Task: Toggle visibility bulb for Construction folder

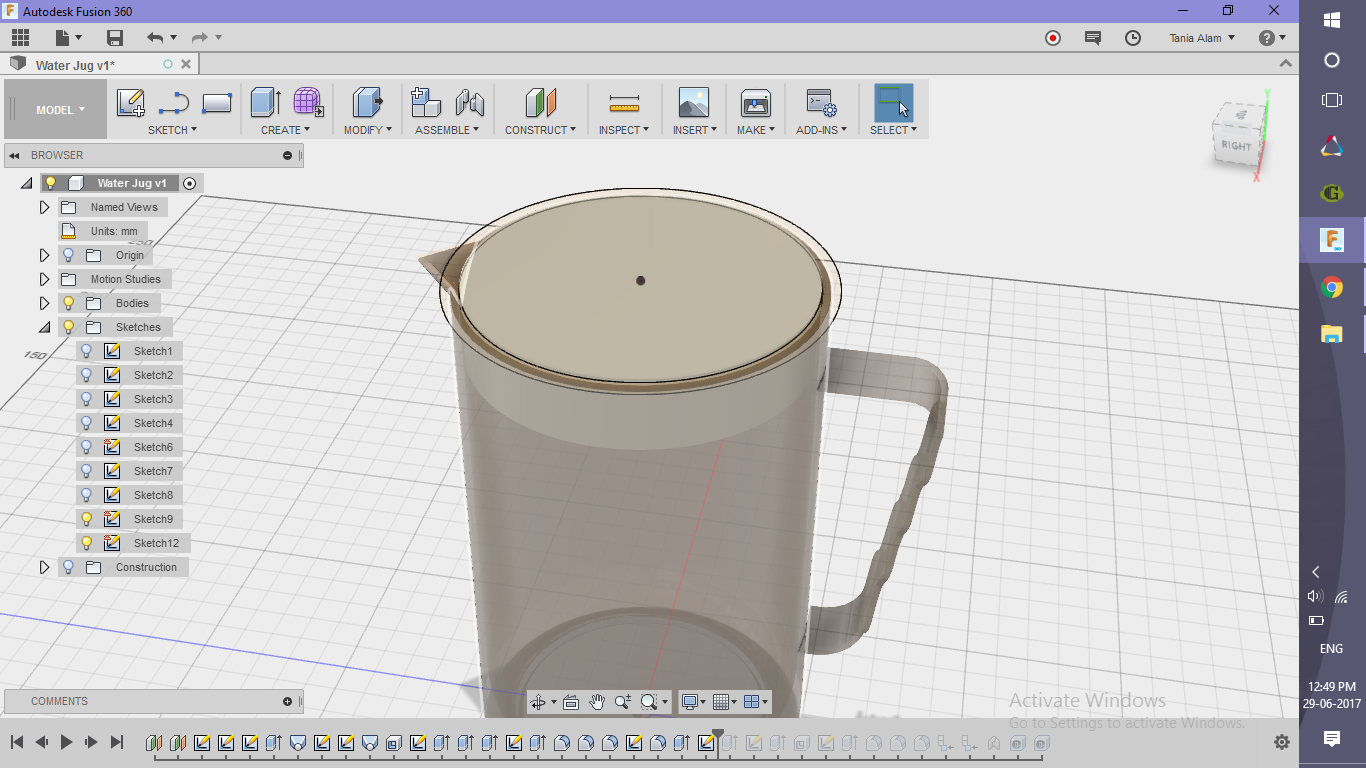Action: [x=69, y=567]
